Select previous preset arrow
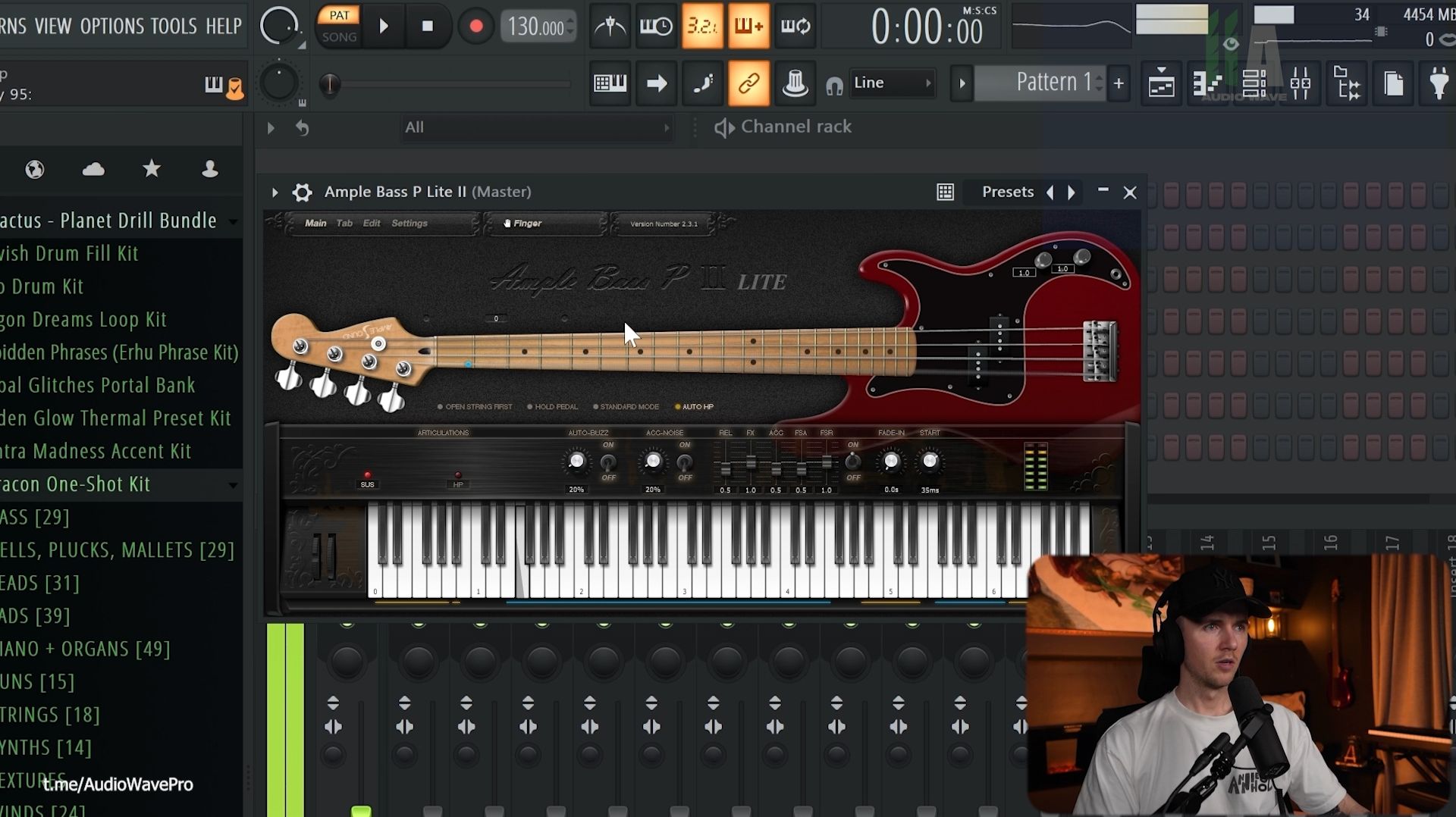This screenshot has height=817, width=1456. coord(1050,193)
